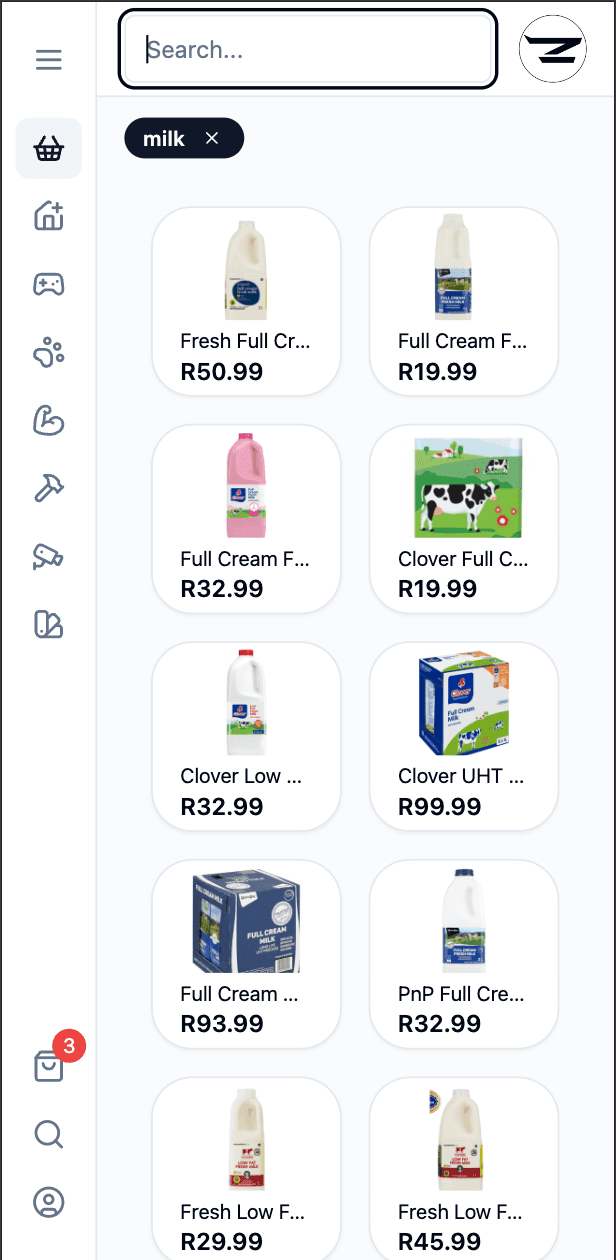This screenshot has width=616, height=1260.
Task: Open the home improvement category icon
Action: [48, 217]
